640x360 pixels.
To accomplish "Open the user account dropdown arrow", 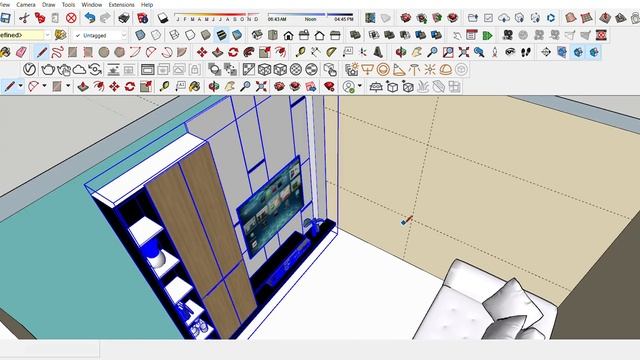I will pos(360,86).
